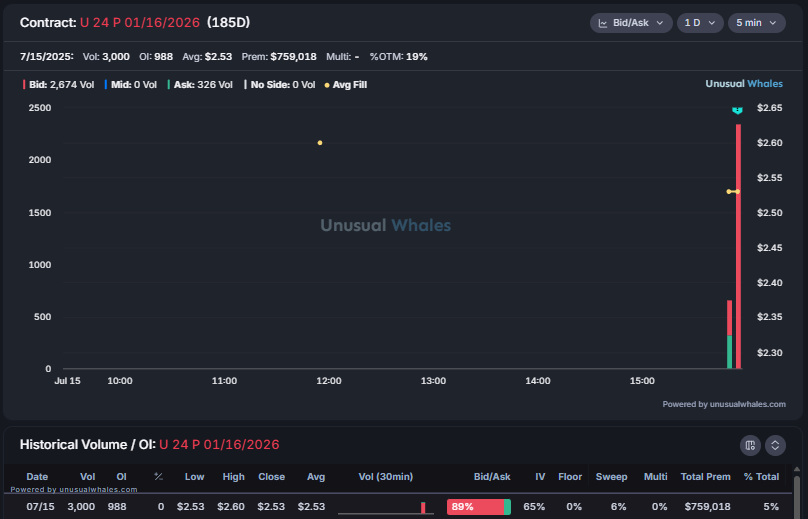
Task: Open the Bid/Ask chart type dropdown
Action: 631,23
